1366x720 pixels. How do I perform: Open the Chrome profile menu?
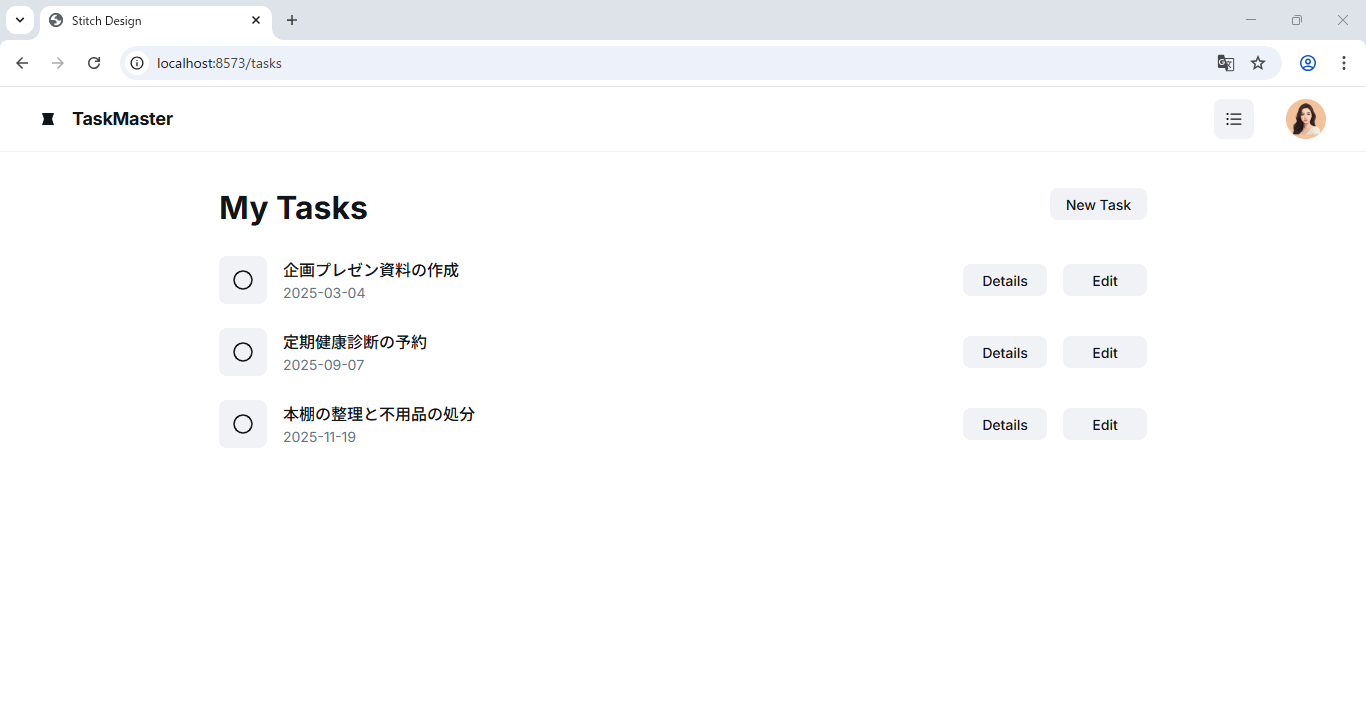pyautogui.click(x=1308, y=63)
